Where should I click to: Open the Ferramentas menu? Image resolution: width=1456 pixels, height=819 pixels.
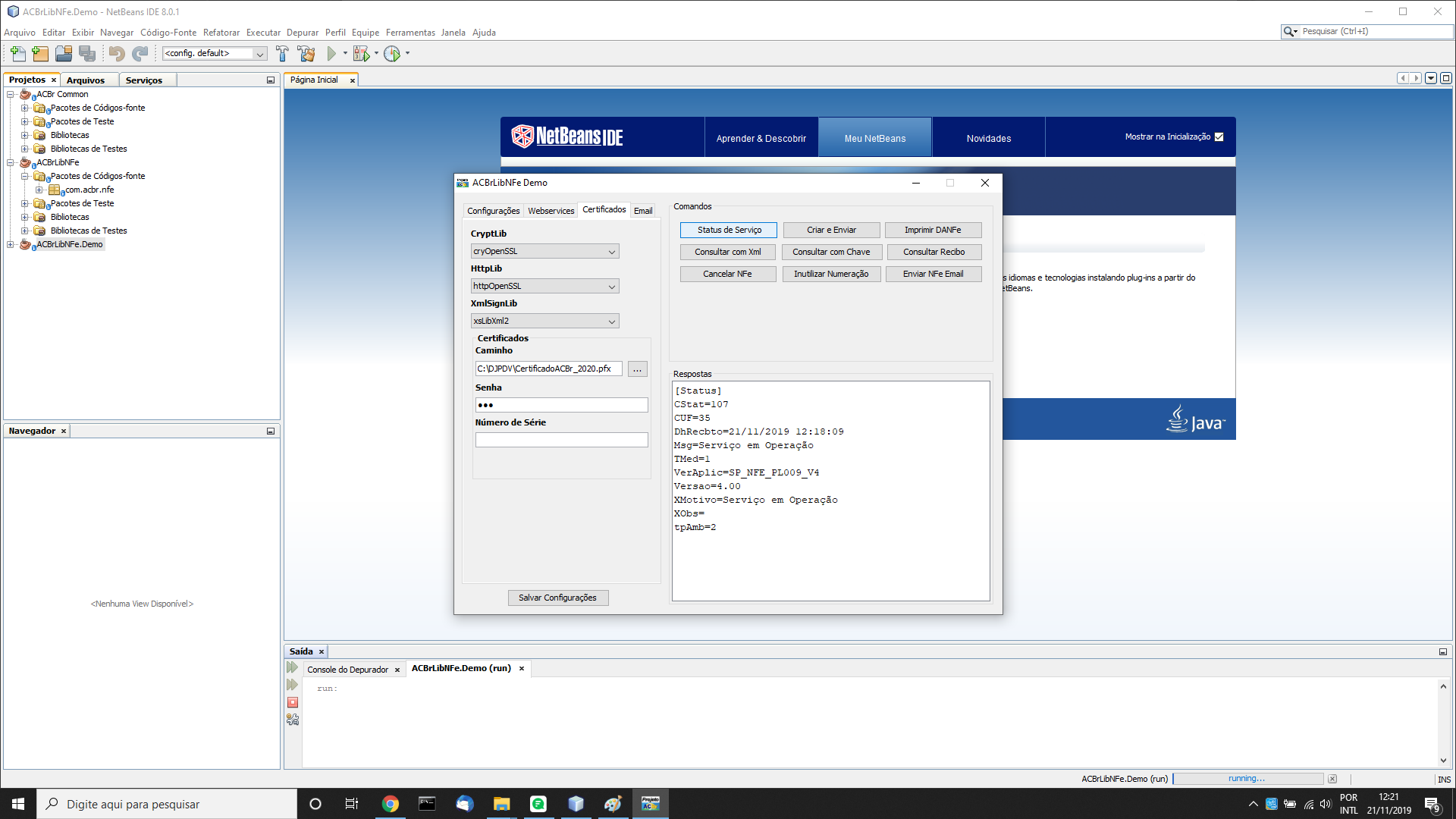pyautogui.click(x=410, y=33)
